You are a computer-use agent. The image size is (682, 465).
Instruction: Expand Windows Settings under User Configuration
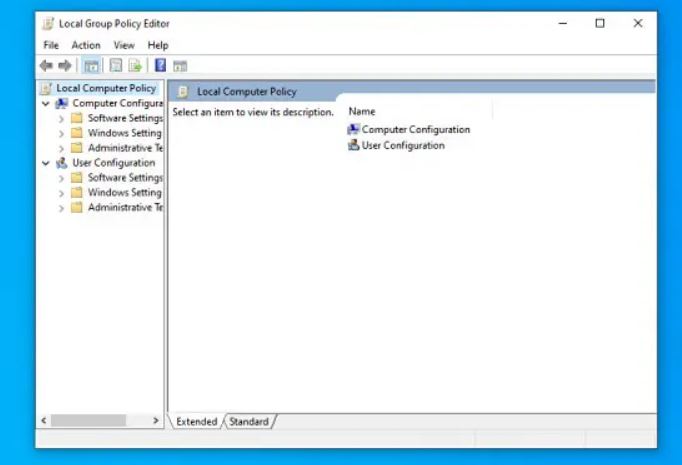coord(61,193)
